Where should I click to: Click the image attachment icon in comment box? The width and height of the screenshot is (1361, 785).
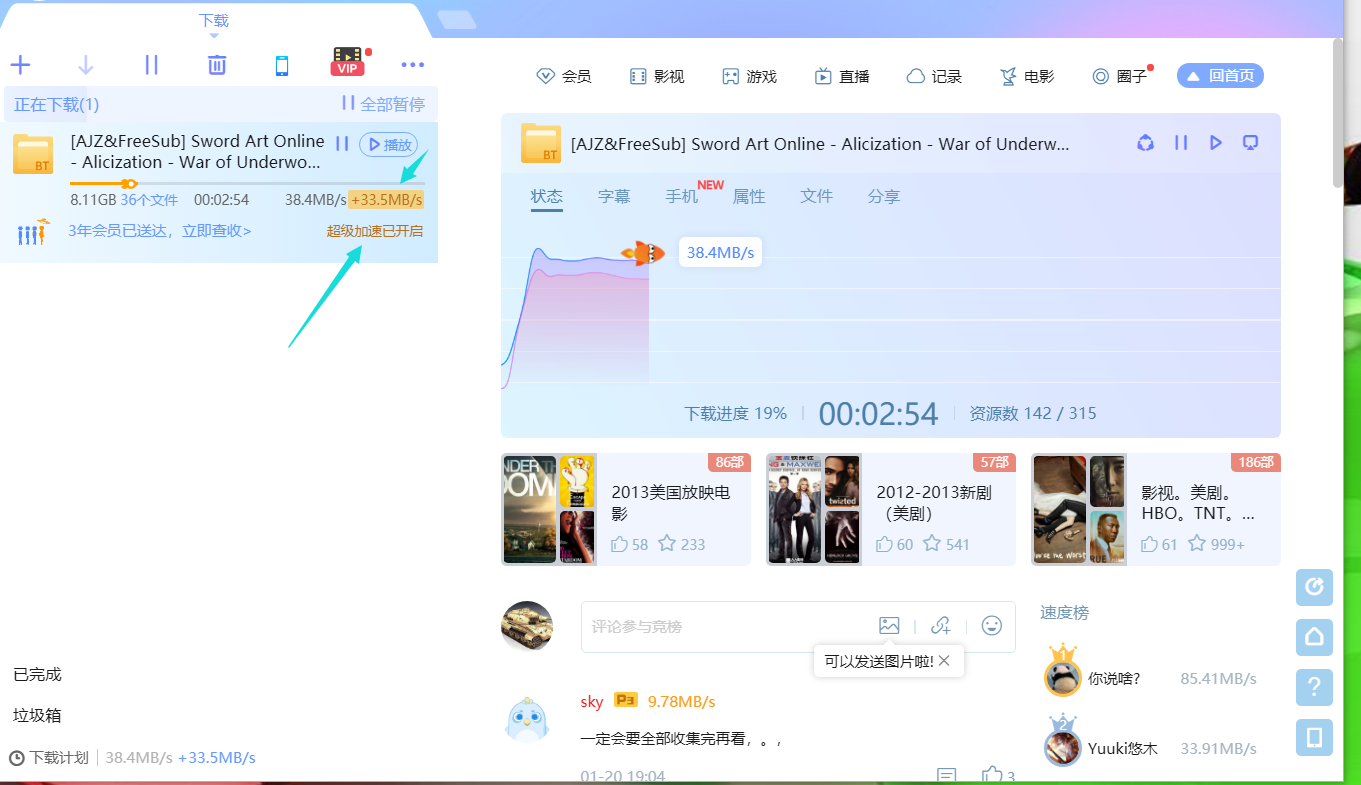tap(889, 624)
